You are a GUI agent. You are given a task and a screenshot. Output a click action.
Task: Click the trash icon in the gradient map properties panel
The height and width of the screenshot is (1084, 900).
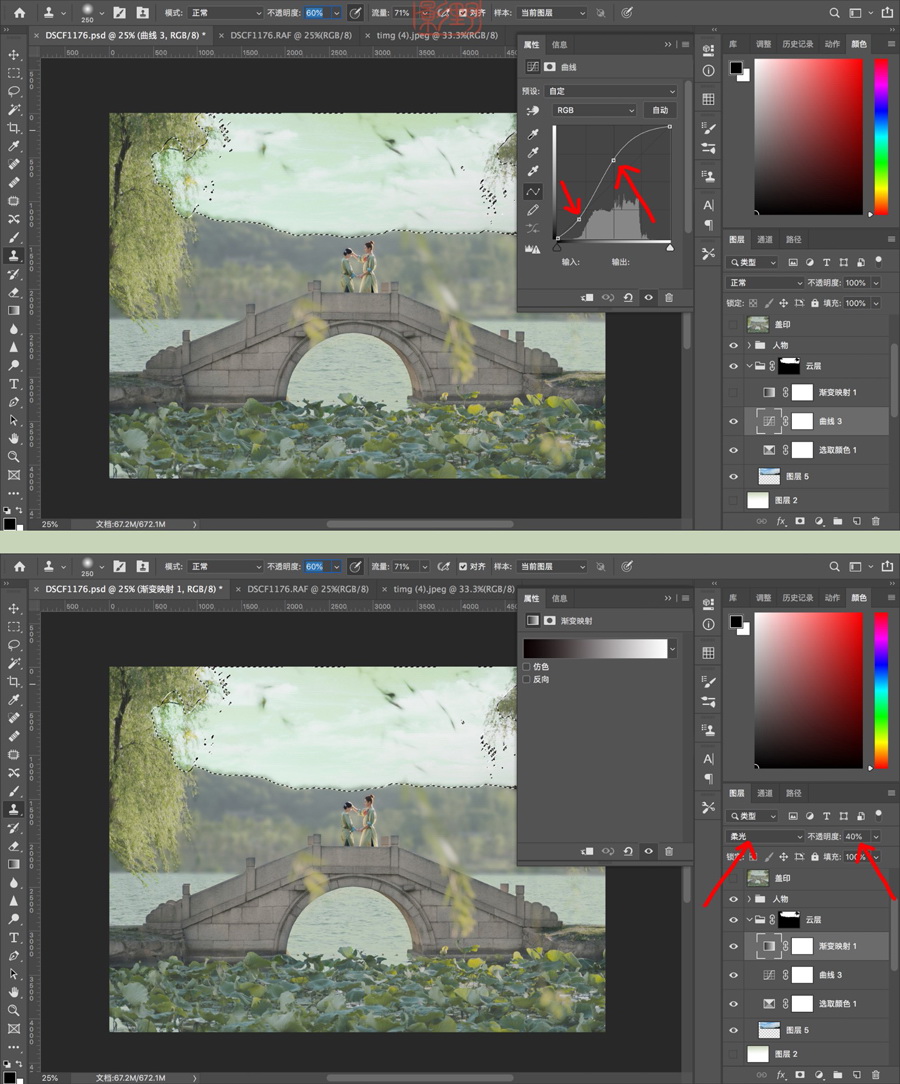point(668,851)
